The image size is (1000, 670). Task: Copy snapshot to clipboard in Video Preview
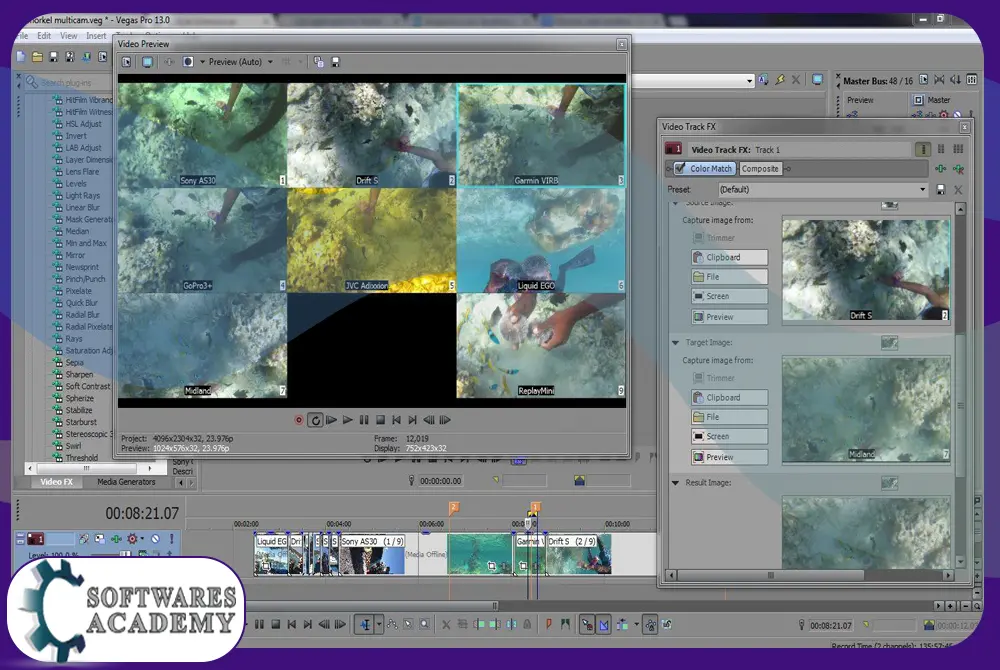[x=318, y=62]
